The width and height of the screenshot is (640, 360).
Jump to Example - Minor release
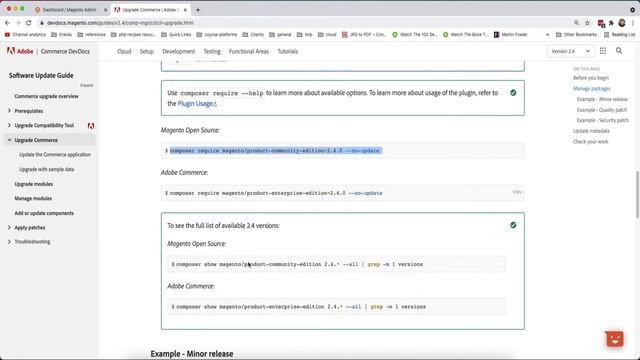(602, 99)
